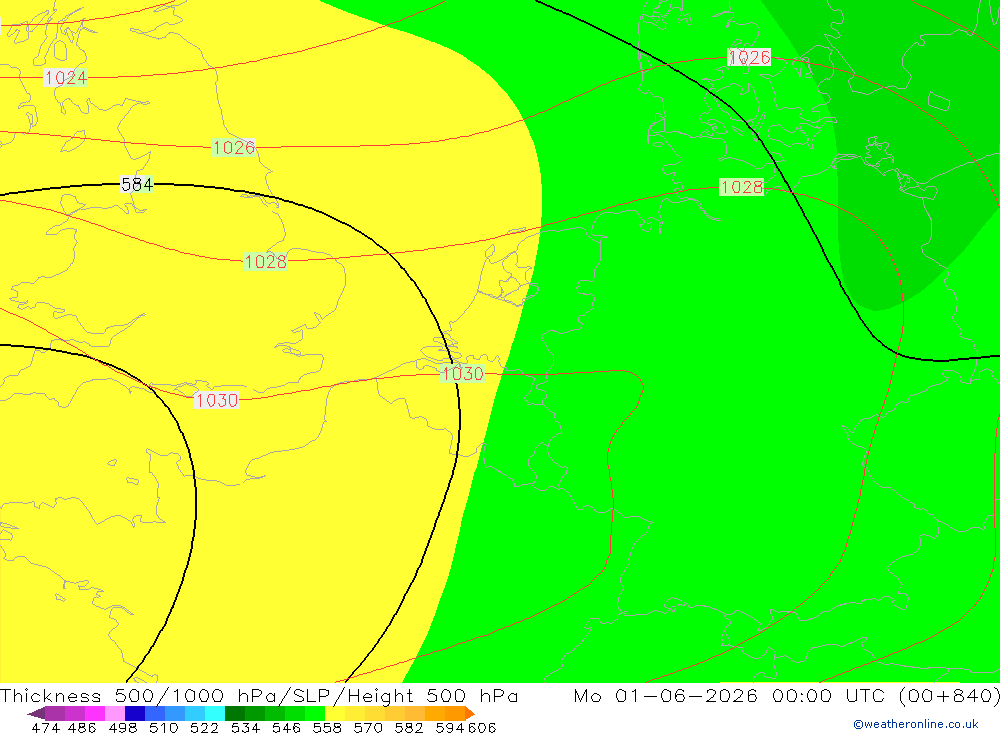
Task: Pick the cyan swatch above 522
Action: point(215,713)
